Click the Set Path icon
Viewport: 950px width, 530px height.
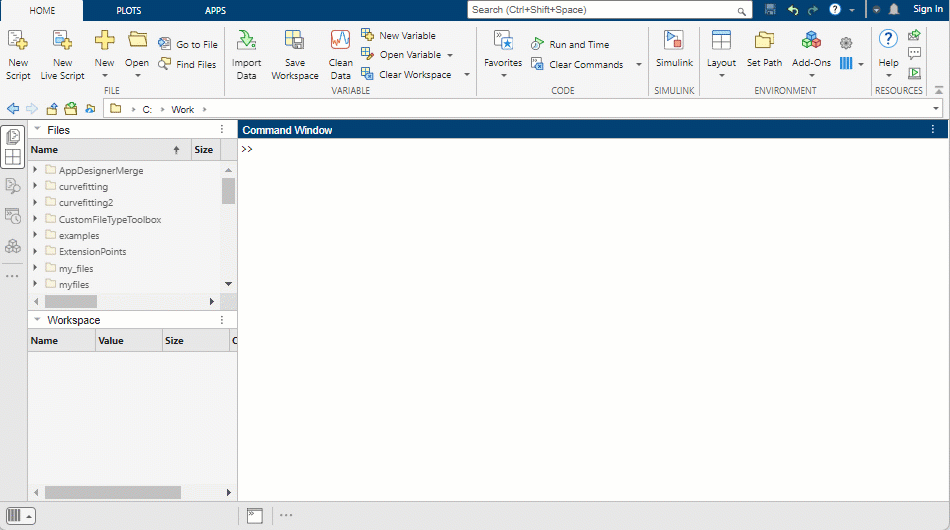764,42
